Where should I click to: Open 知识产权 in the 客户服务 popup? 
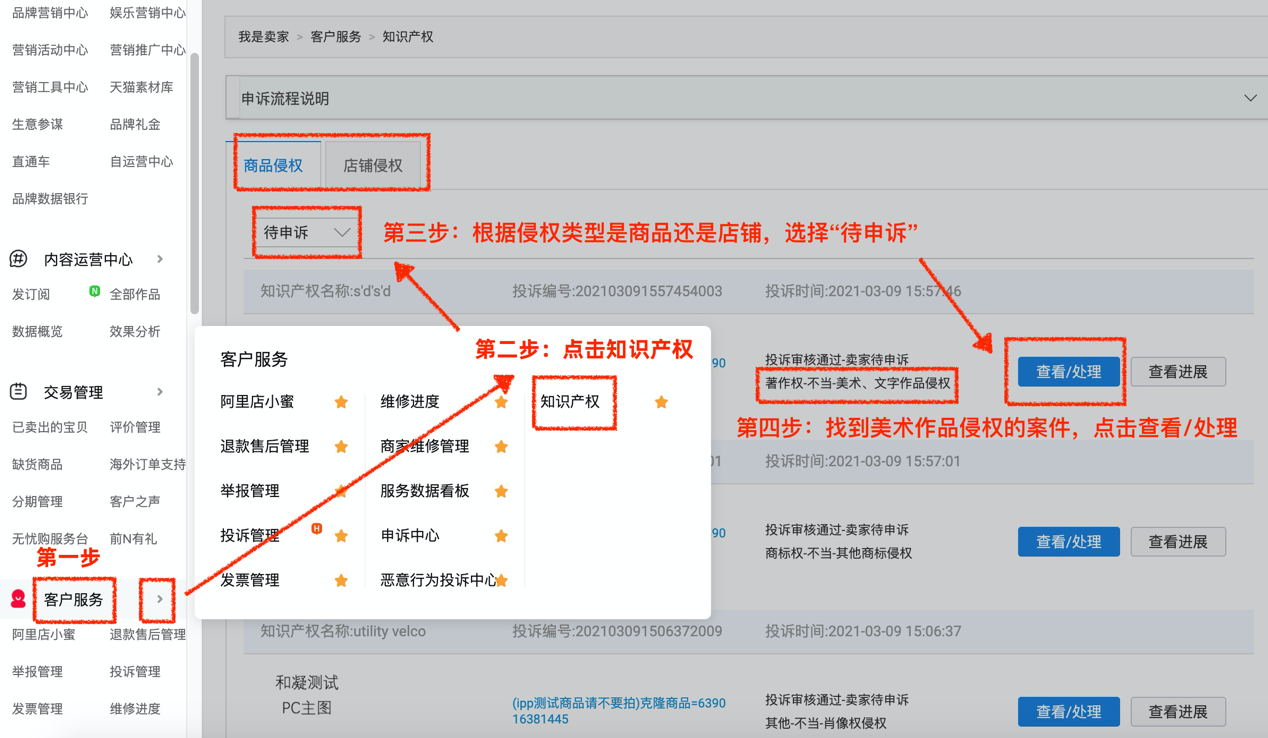point(570,402)
